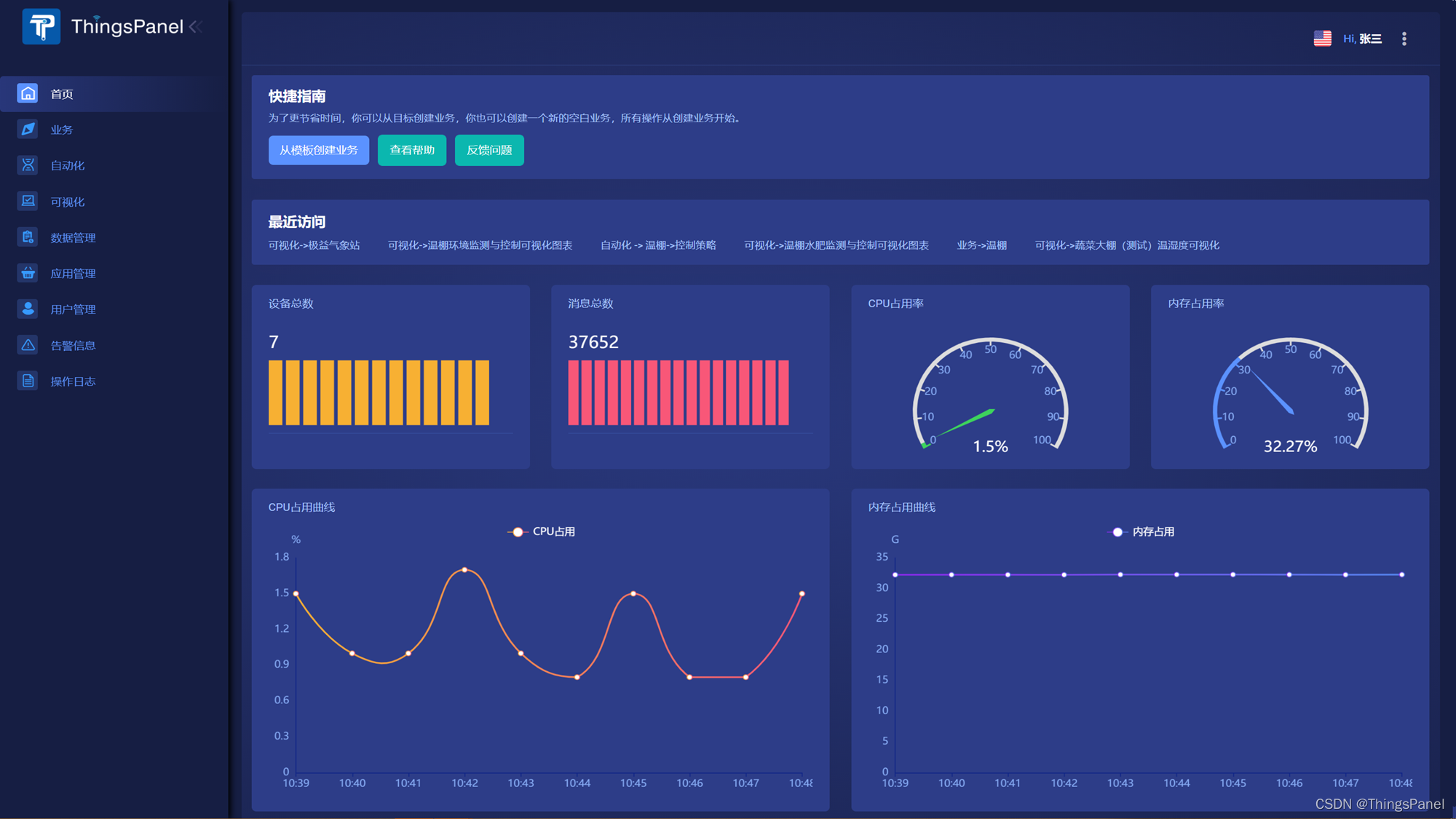Open the recent link 可视化->极益气象站
Viewport: 1456px width, 819px height.
coord(314,245)
